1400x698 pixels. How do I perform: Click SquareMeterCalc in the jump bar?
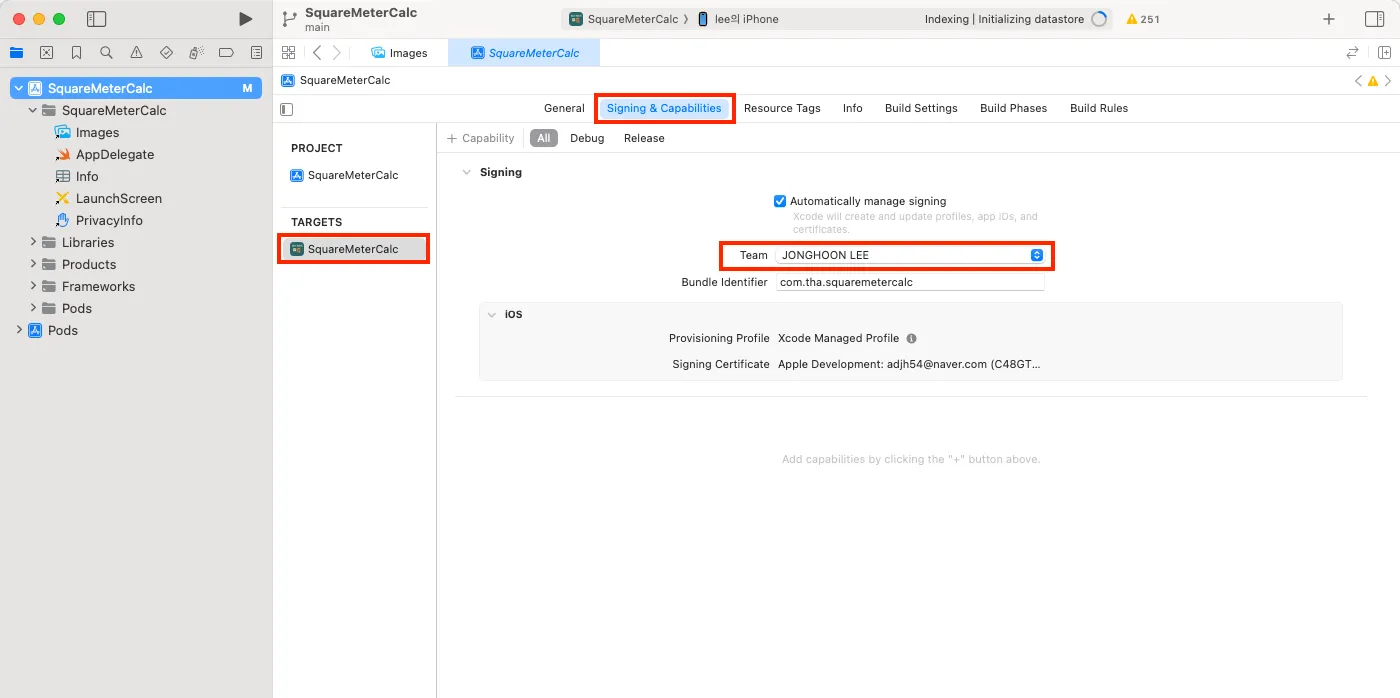tap(336, 80)
